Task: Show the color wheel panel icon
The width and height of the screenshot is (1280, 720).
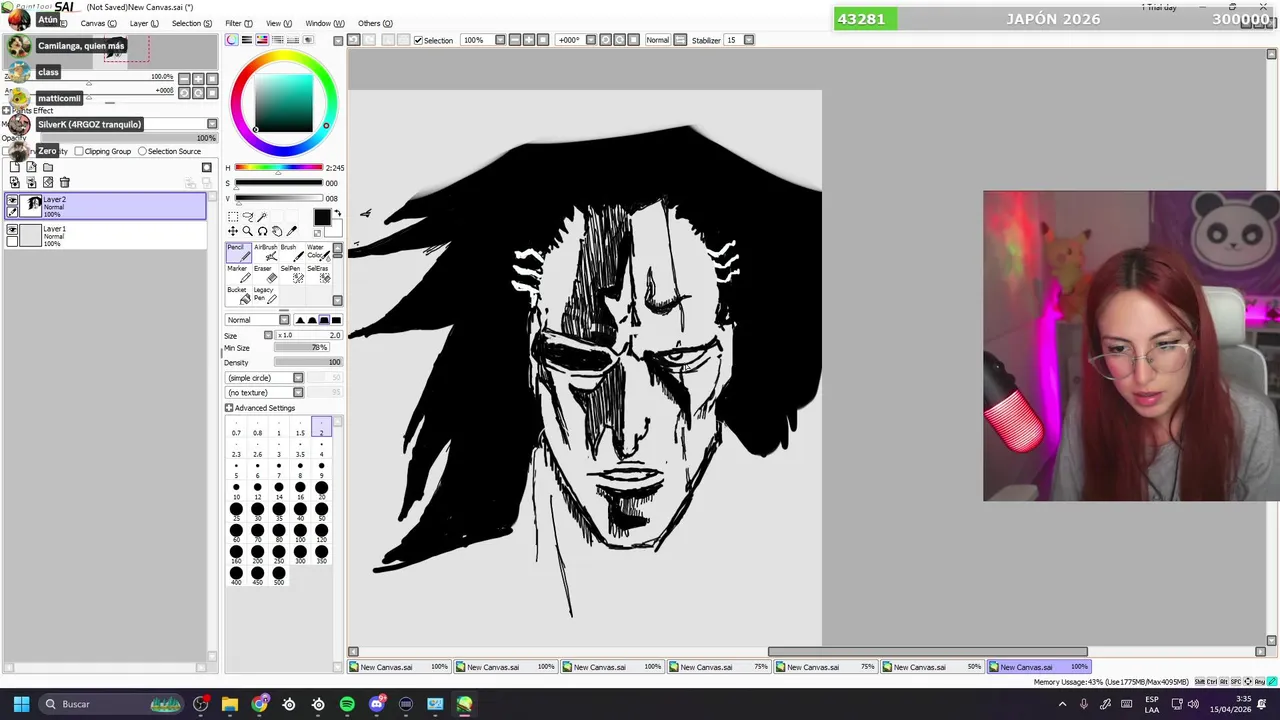Action: click(x=232, y=40)
